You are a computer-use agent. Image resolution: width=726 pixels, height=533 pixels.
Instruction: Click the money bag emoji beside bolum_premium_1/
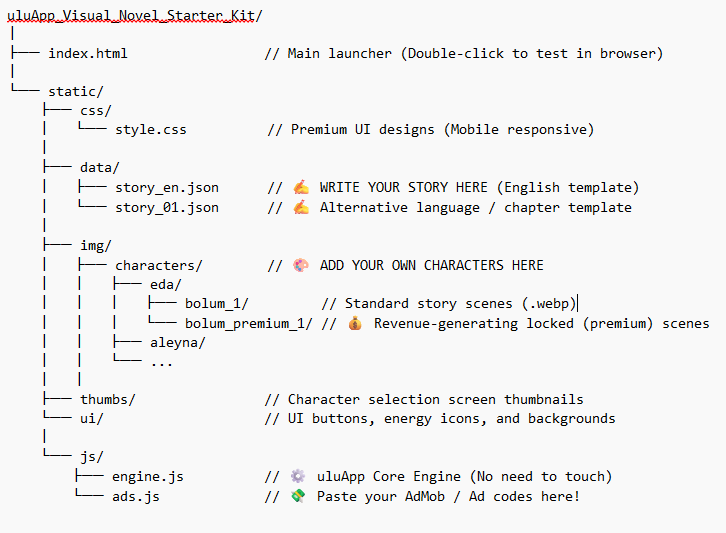point(355,323)
